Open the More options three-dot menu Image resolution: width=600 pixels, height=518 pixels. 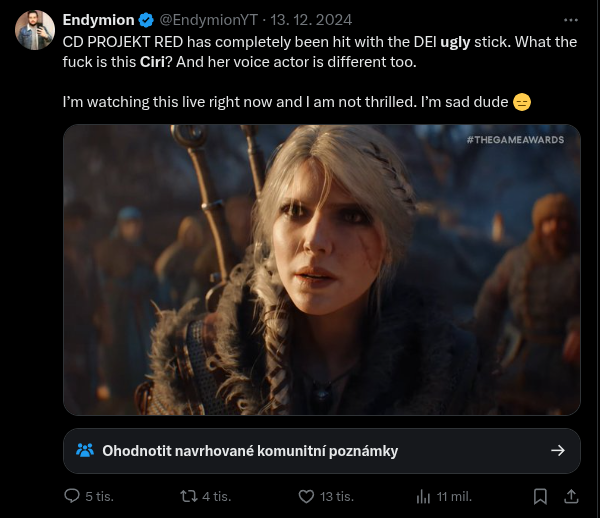571,19
